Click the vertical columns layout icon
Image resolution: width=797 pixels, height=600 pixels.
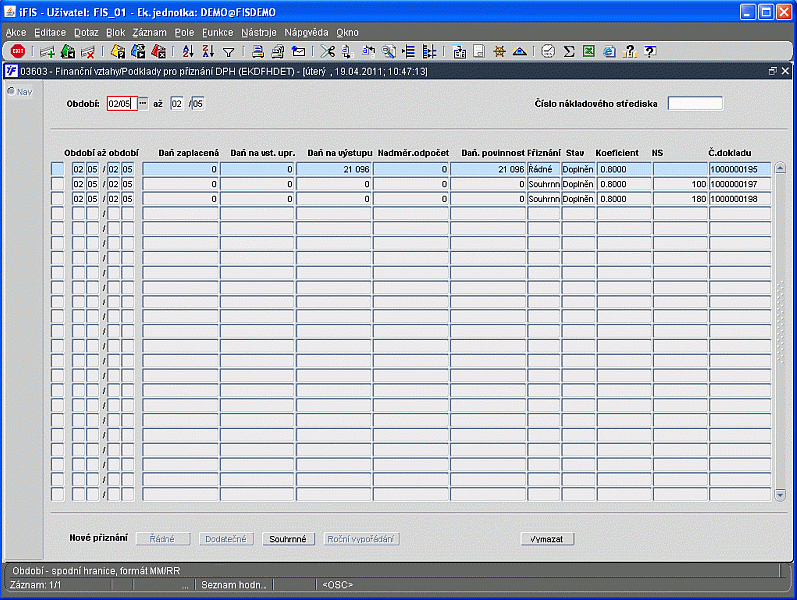click(429, 51)
